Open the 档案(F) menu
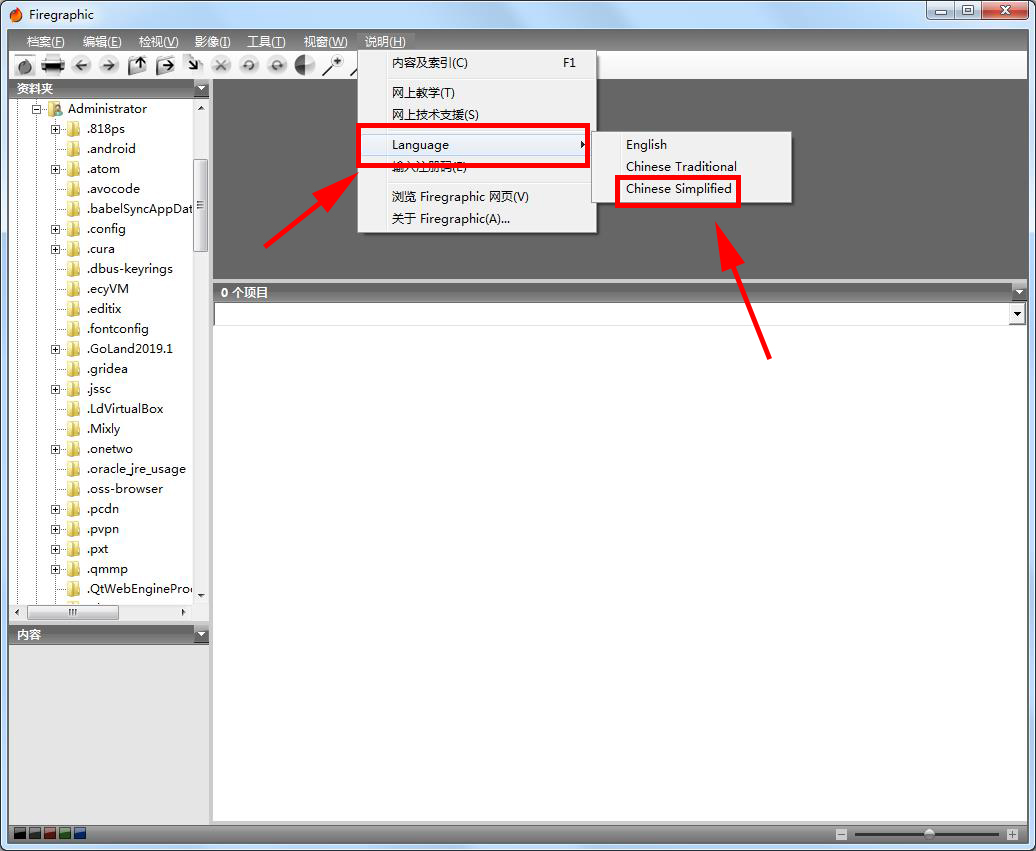Image resolution: width=1036 pixels, height=851 pixels. click(x=46, y=42)
